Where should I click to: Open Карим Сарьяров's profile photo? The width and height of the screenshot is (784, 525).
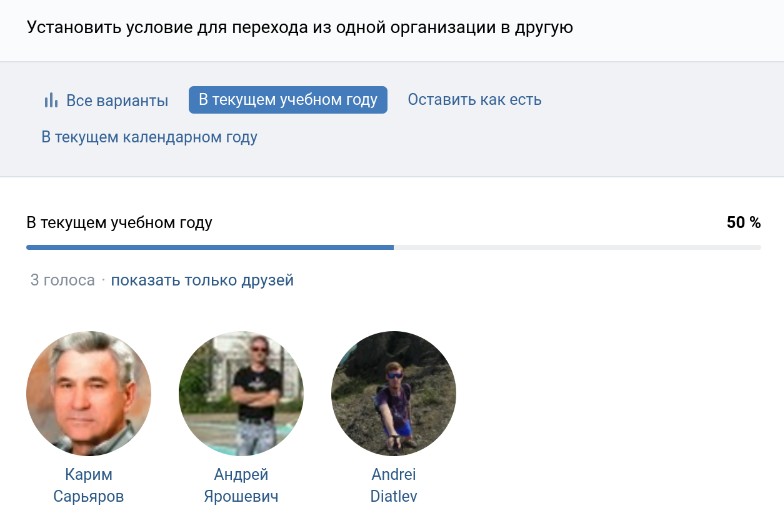[x=88, y=393]
